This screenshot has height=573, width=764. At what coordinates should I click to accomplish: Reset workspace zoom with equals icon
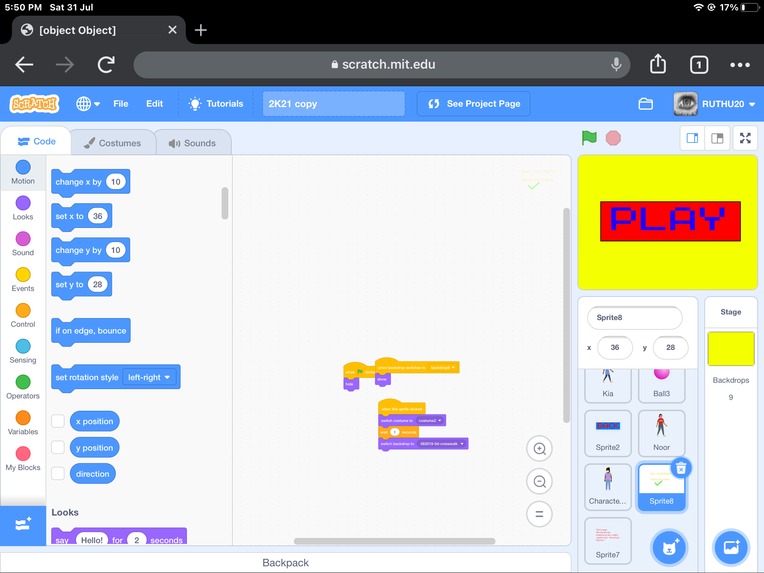(x=539, y=514)
